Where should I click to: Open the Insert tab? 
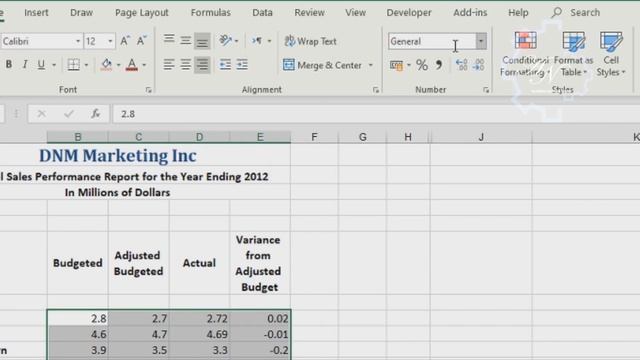click(36, 13)
